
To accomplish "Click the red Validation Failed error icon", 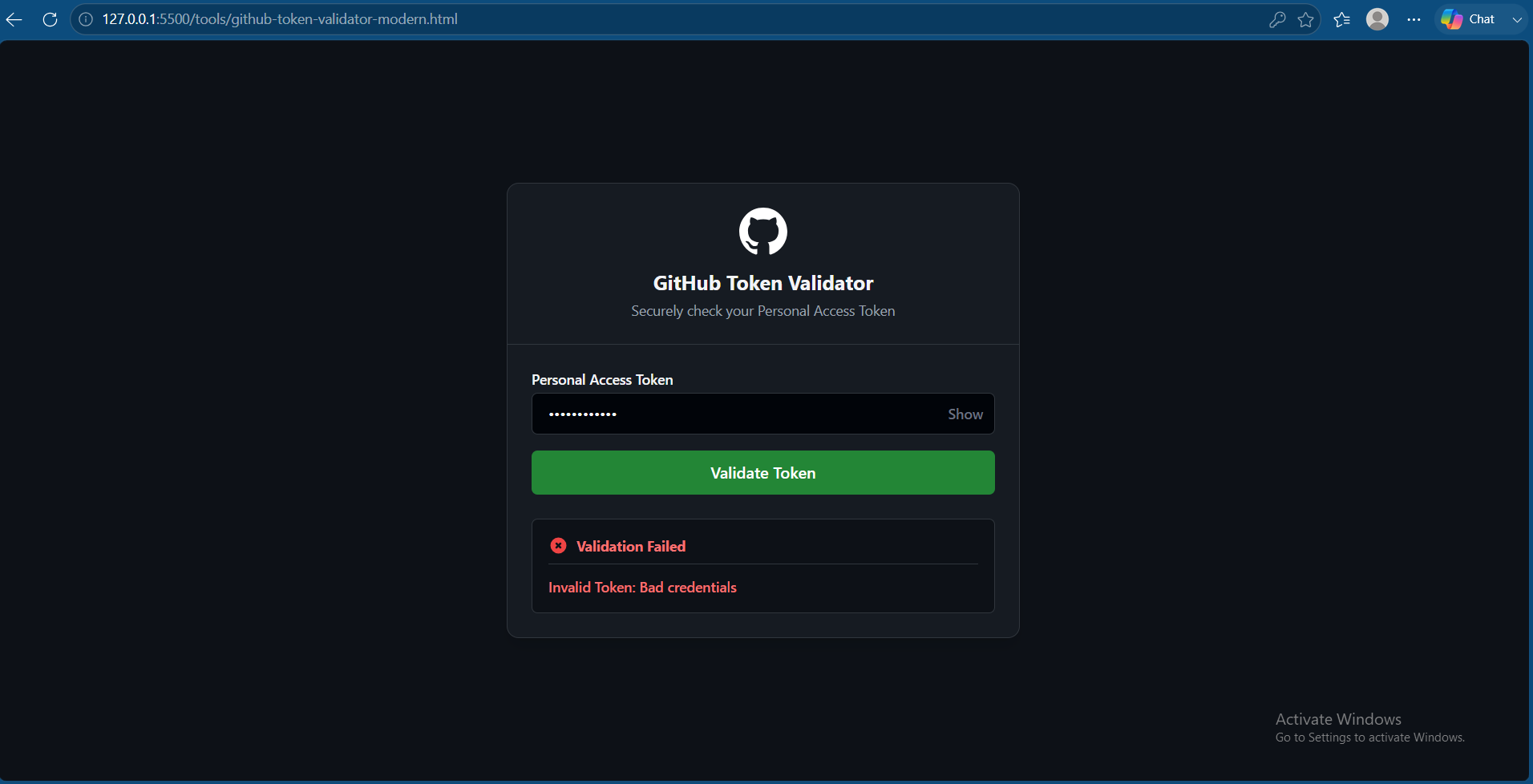I will click(558, 546).
